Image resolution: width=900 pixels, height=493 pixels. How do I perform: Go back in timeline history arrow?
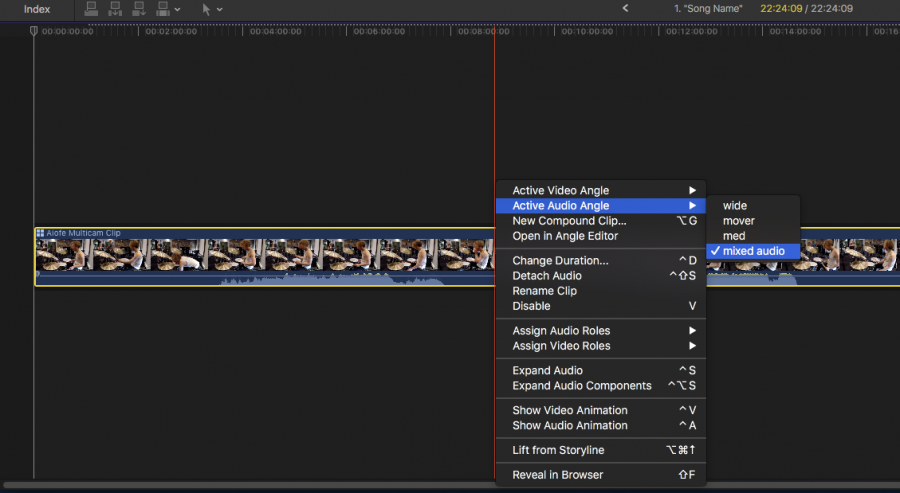(625, 8)
